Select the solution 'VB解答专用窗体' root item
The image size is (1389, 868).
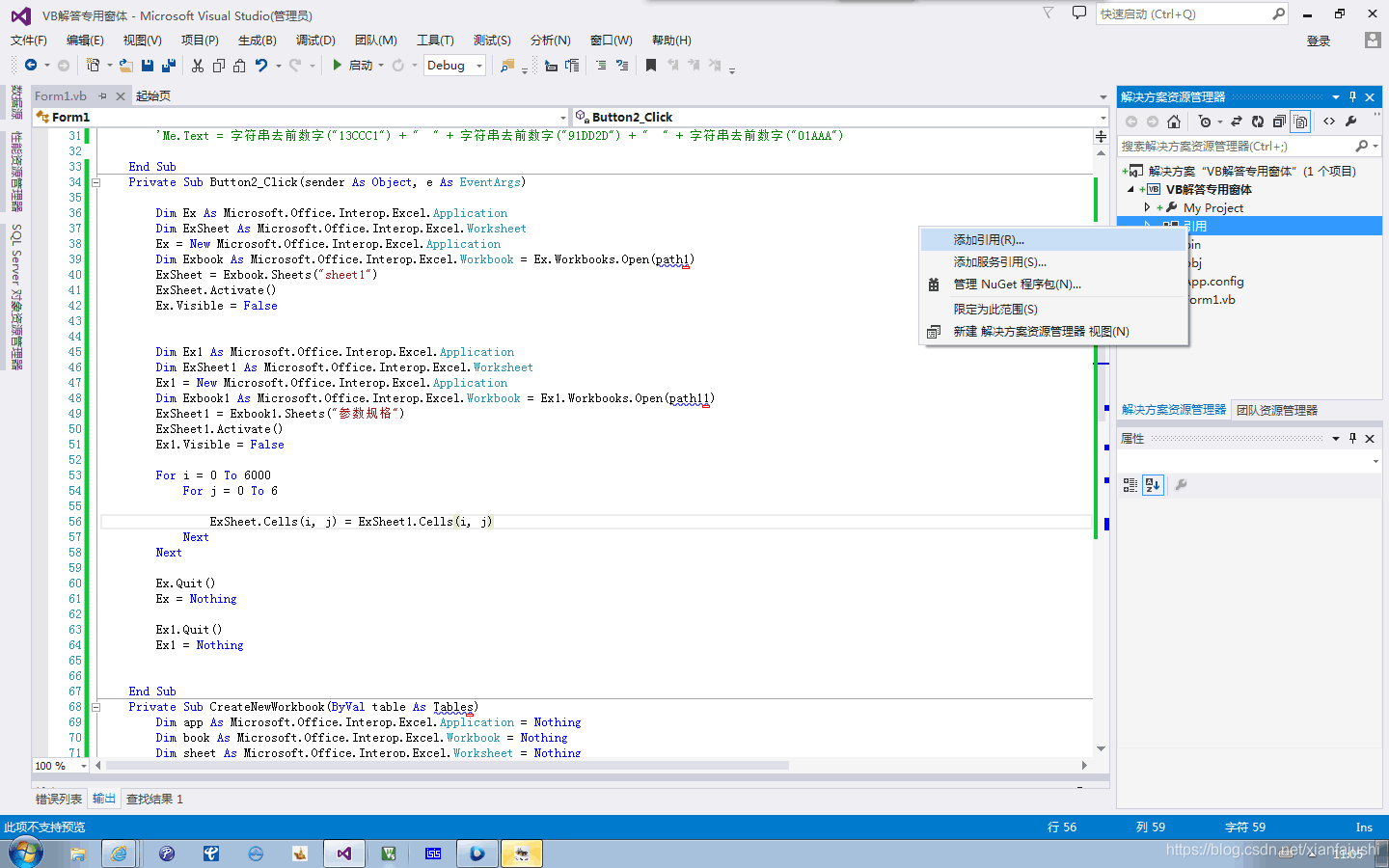pos(1251,171)
